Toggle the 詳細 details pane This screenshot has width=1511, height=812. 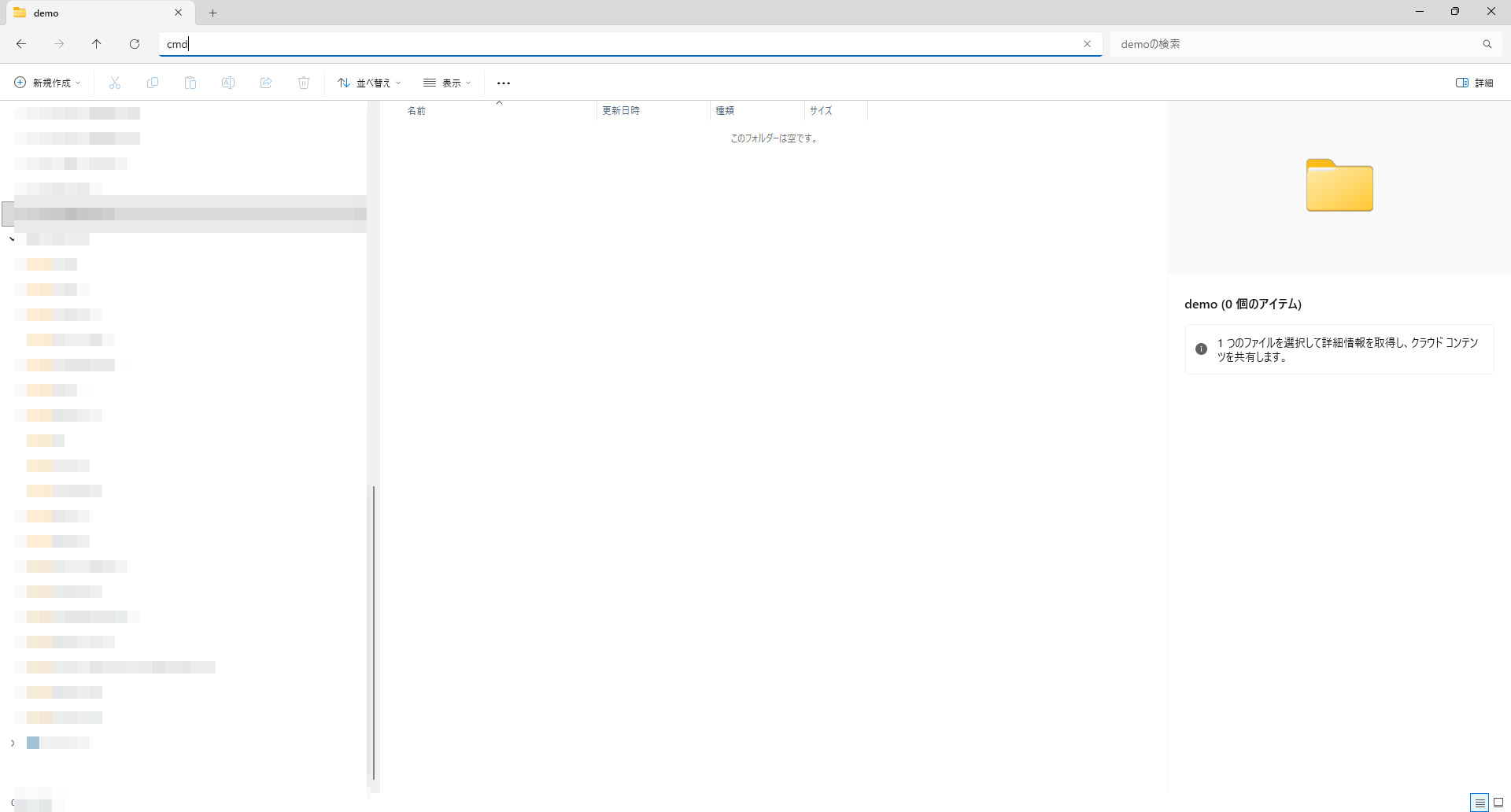(x=1474, y=83)
